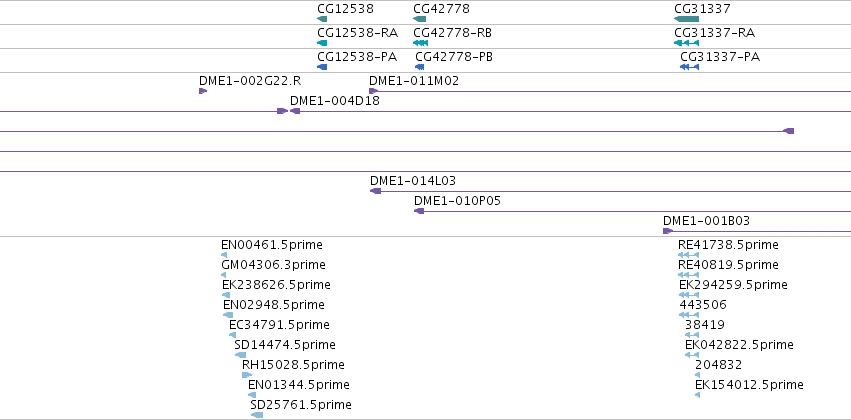Select the EN00461.5prime EST glyph

tap(224, 255)
